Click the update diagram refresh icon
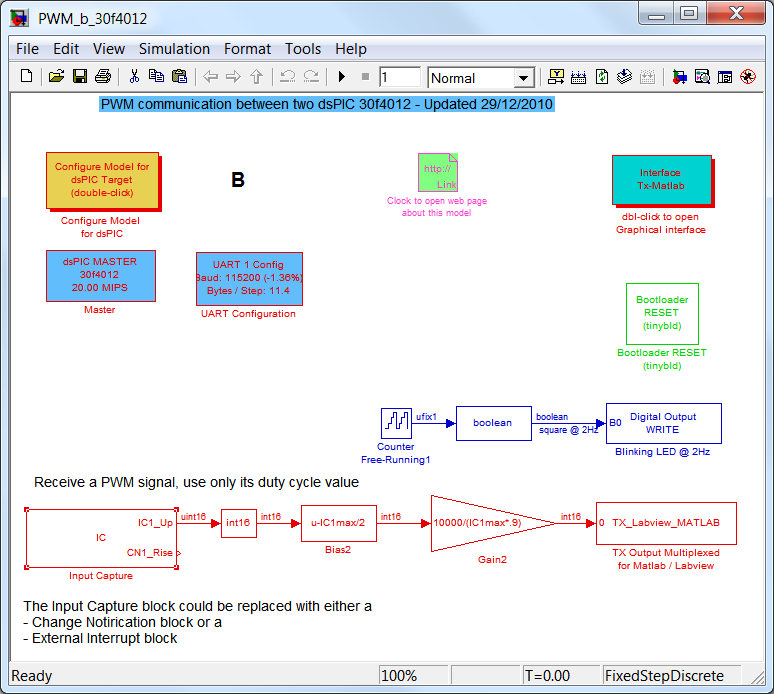This screenshot has width=774, height=694. (602, 77)
